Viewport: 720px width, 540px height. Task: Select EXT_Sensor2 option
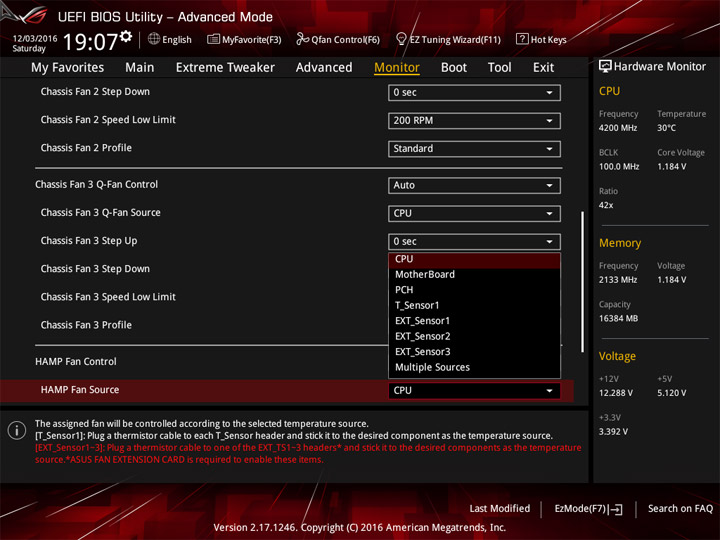(x=474, y=337)
